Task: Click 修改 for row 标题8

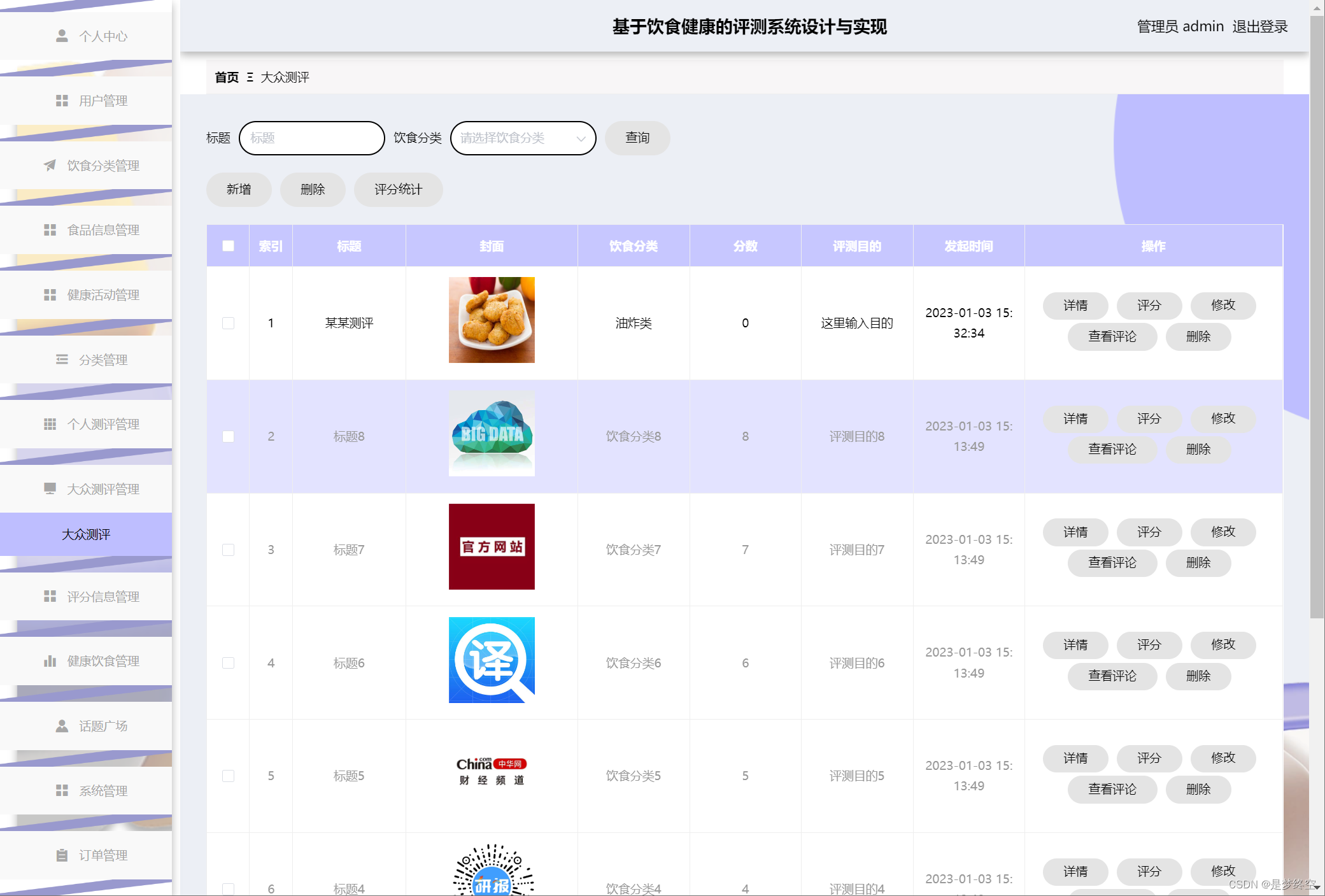Action: (x=1223, y=419)
